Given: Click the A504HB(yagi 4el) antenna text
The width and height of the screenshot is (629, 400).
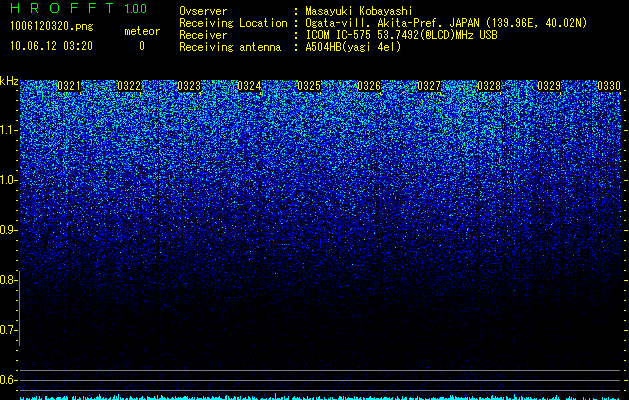Looking at the screenshot, I should click(353, 47).
